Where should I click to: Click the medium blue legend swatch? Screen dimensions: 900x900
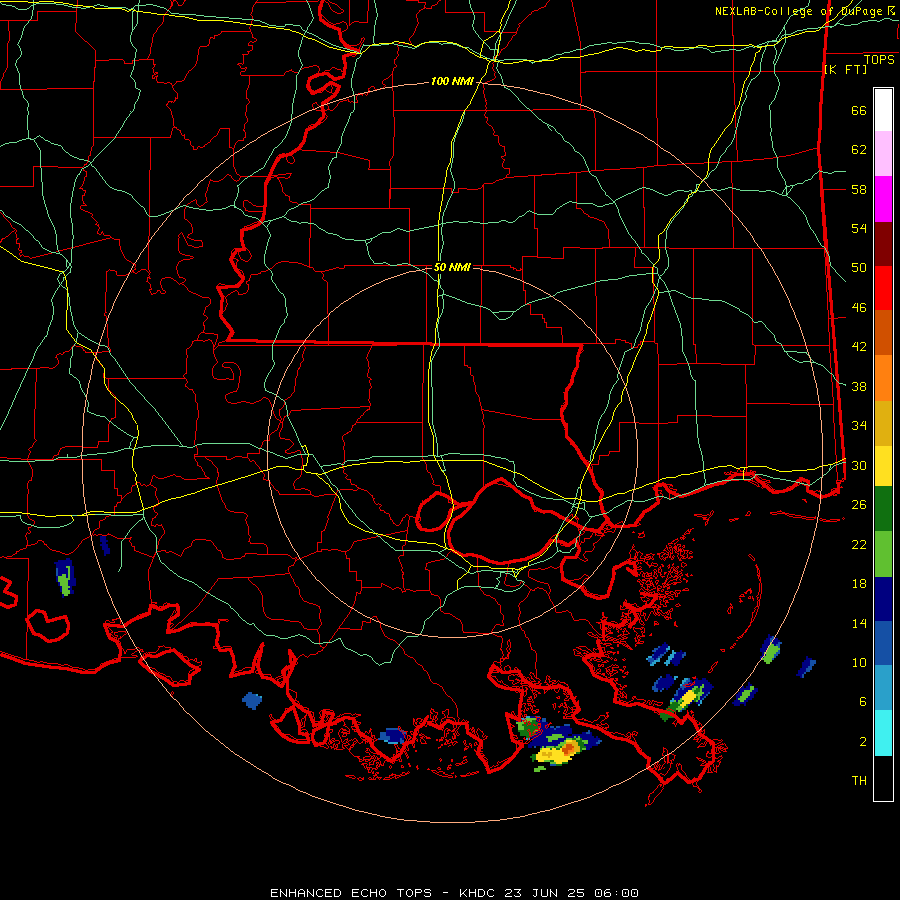pos(883,643)
